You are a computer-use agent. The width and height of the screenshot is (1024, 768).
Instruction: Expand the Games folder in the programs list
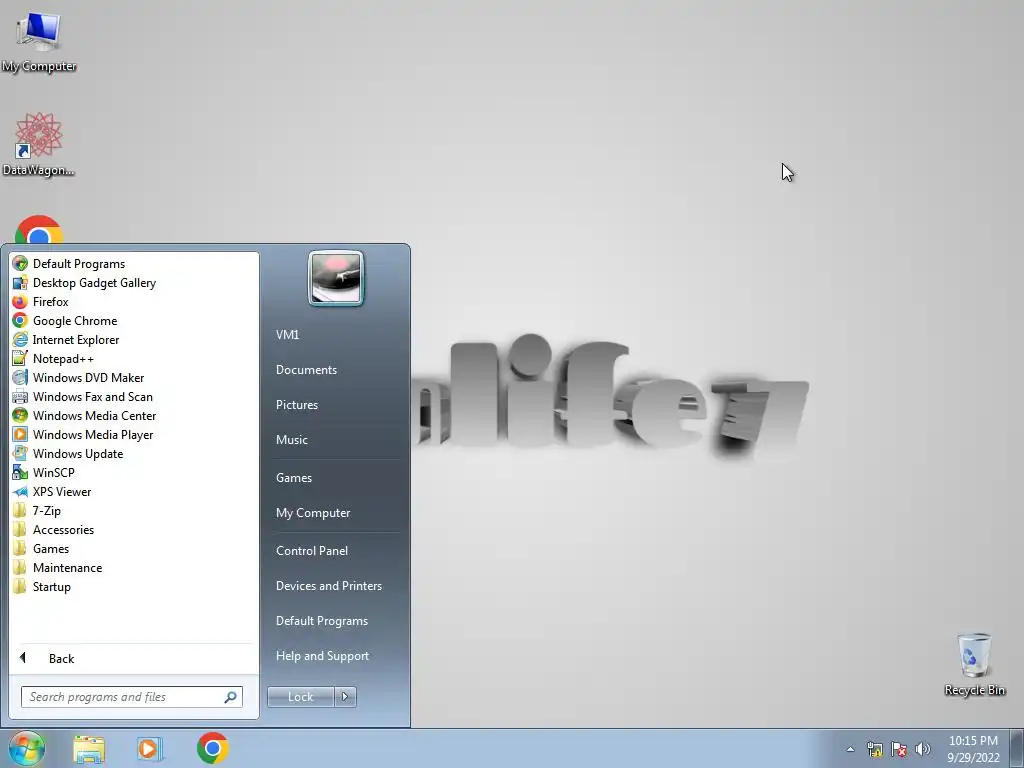click(40, 549)
